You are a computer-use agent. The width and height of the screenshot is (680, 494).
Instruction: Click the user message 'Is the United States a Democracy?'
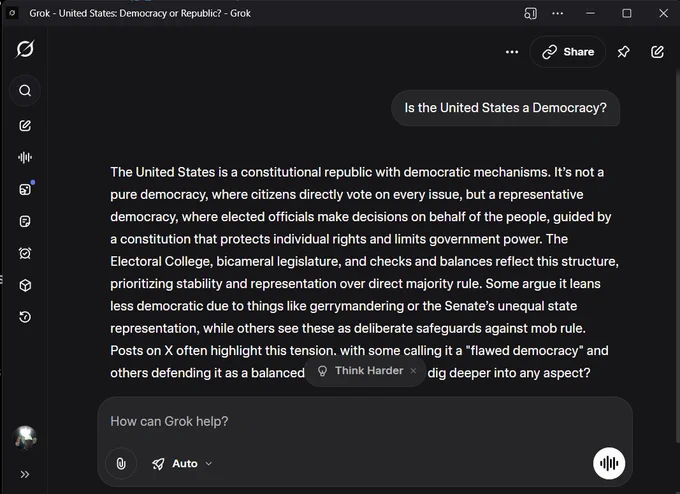click(x=505, y=108)
